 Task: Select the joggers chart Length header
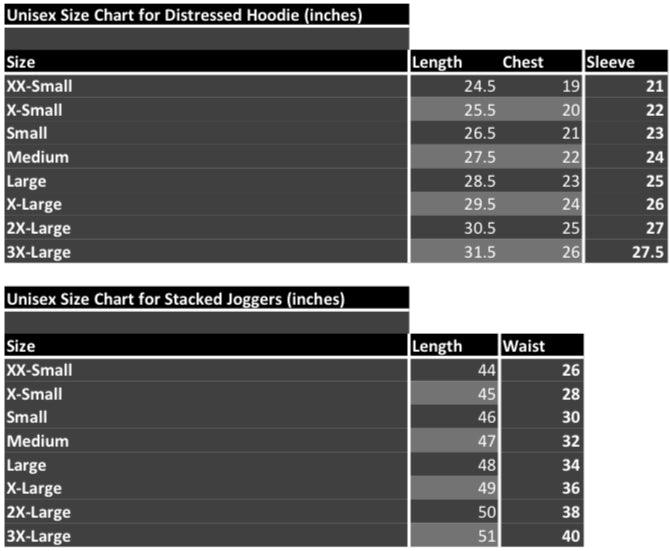coord(438,346)
